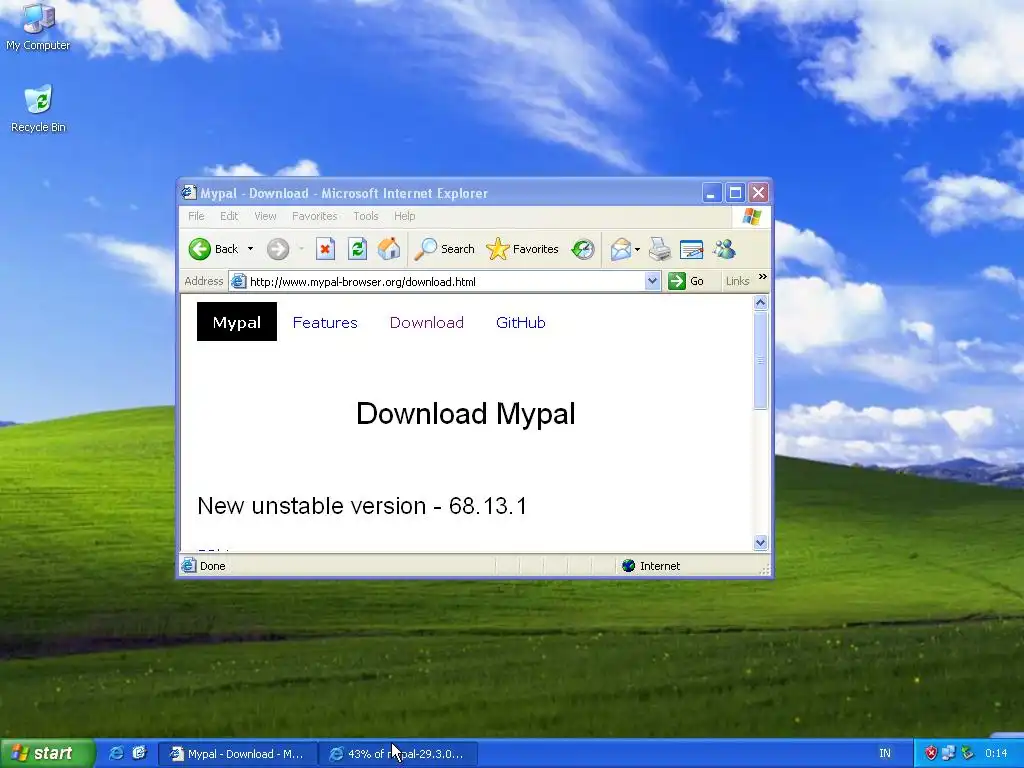
Task: Click the Links toolbar label
Action: tap(737, 281)
